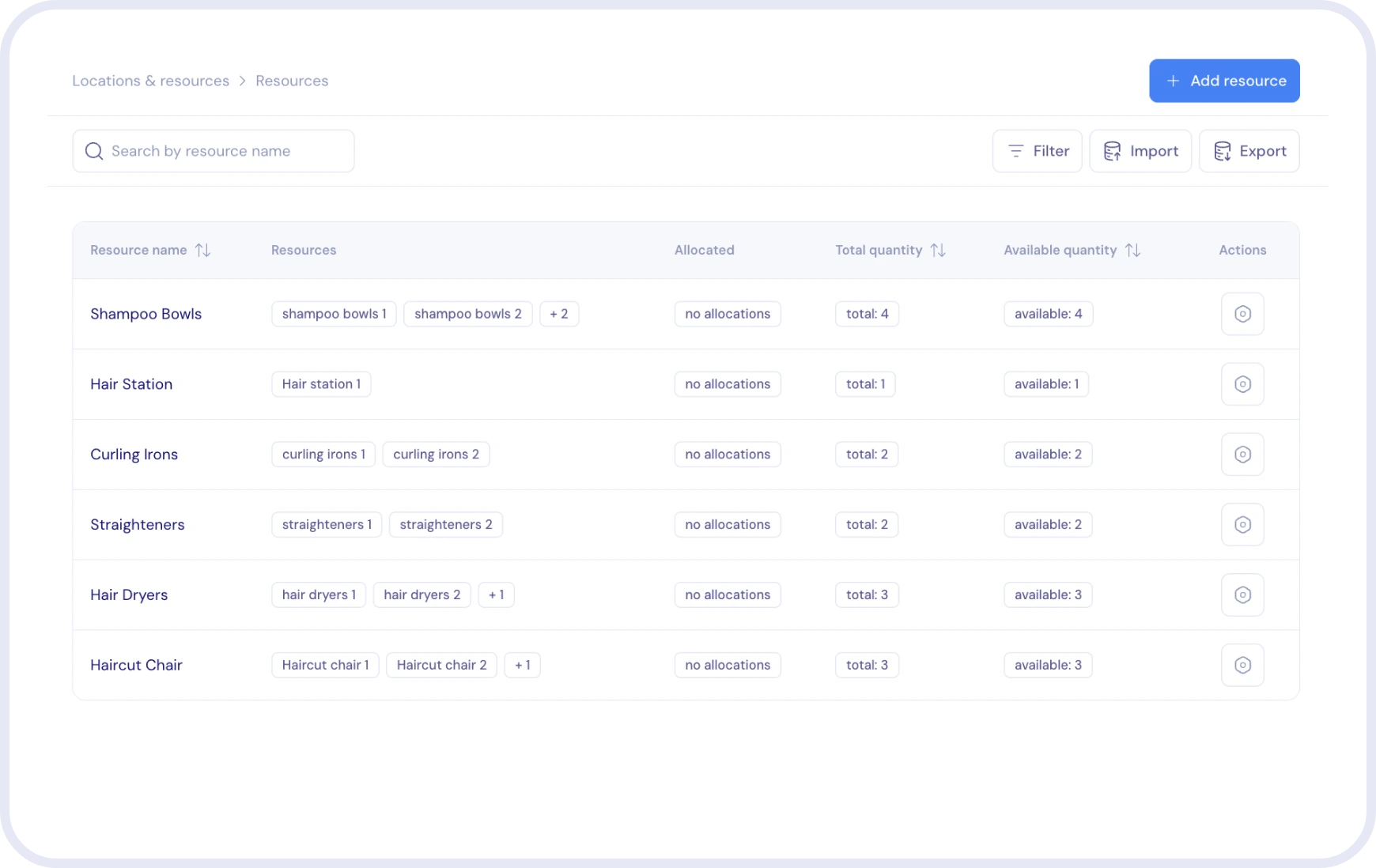Image resolution: width=1376 pixels, height=868 pixels.
Task: Open actions settings for Hair Dryers
Action: pos(1242,594)
